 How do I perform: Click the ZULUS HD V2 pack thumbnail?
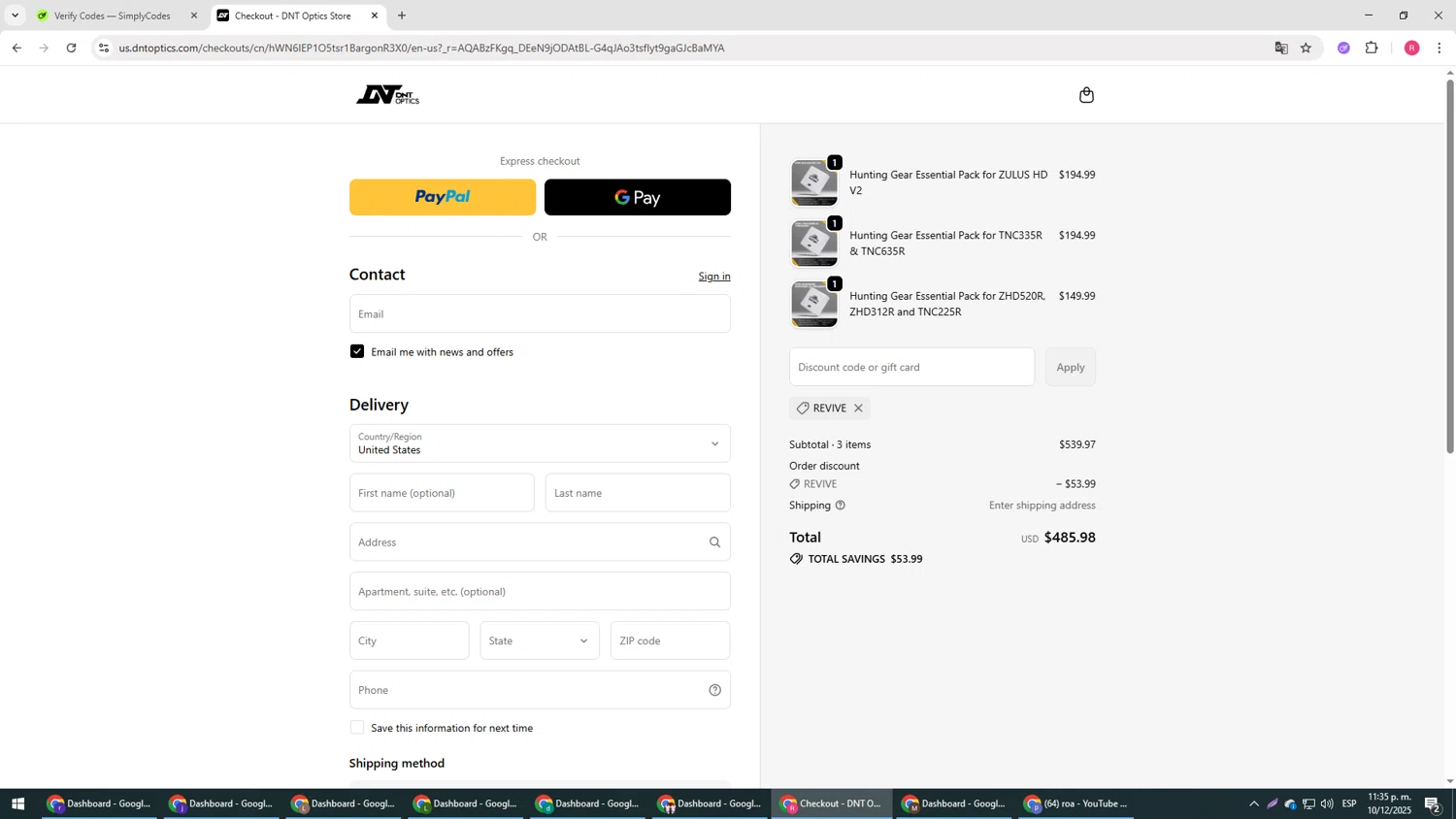click(813, 182)
